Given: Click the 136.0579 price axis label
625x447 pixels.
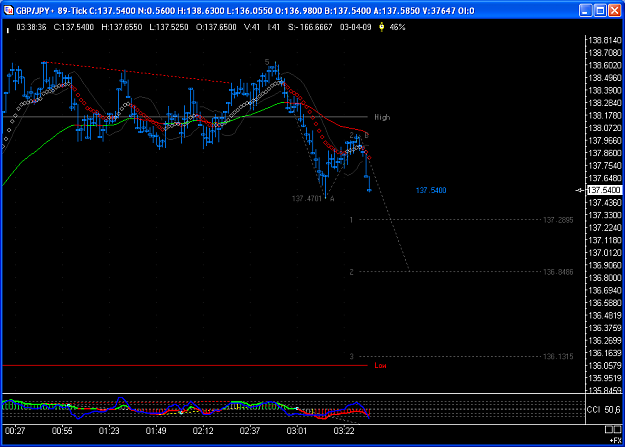Looking at the screenshot, I should coord(605,366).
